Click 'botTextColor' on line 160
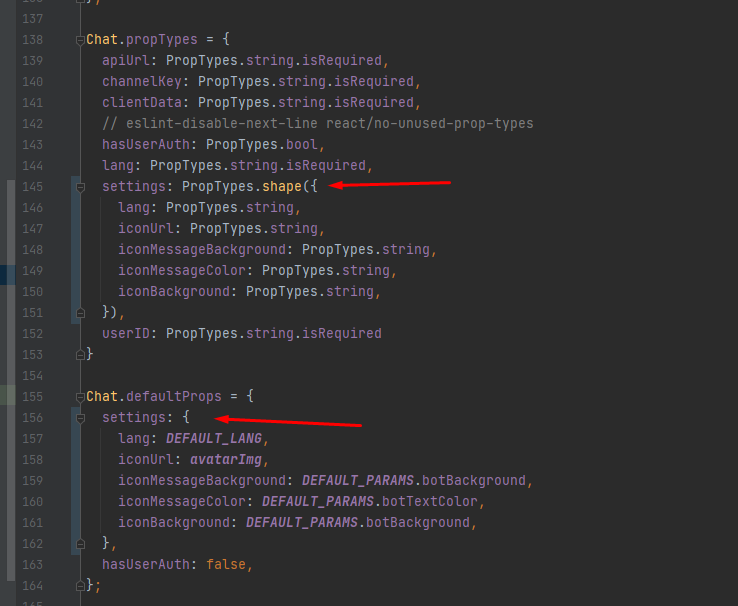Image resolution: width=738 pixels, height=606 pixels. [430, 502]
